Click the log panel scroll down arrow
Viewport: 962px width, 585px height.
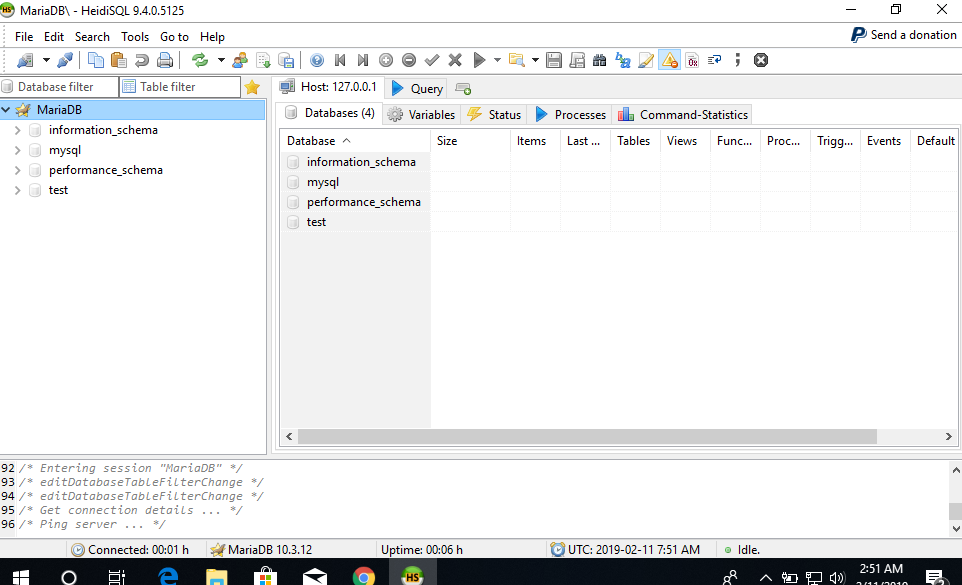(x=956, y=528)
